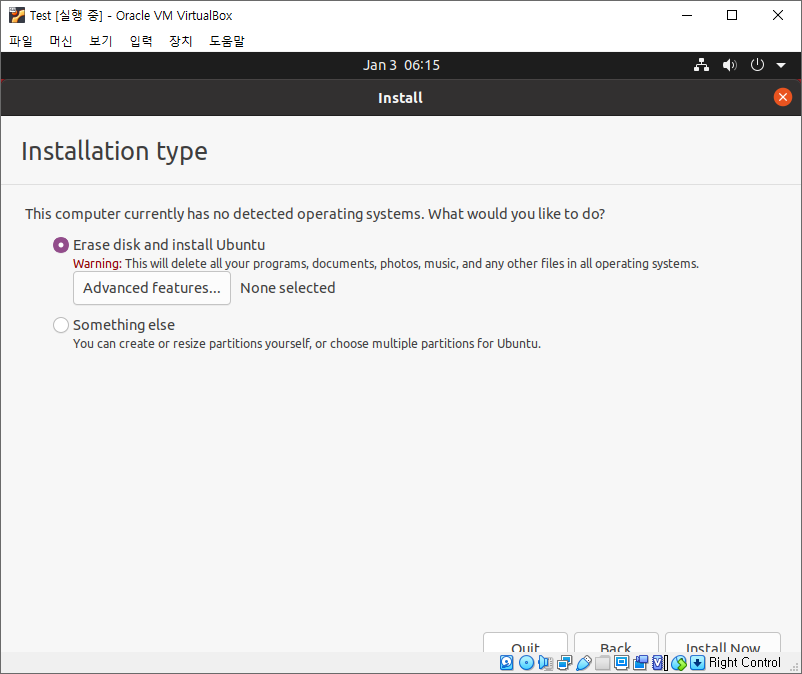Open the 파일 menu
802x674 pixels.
21,41
